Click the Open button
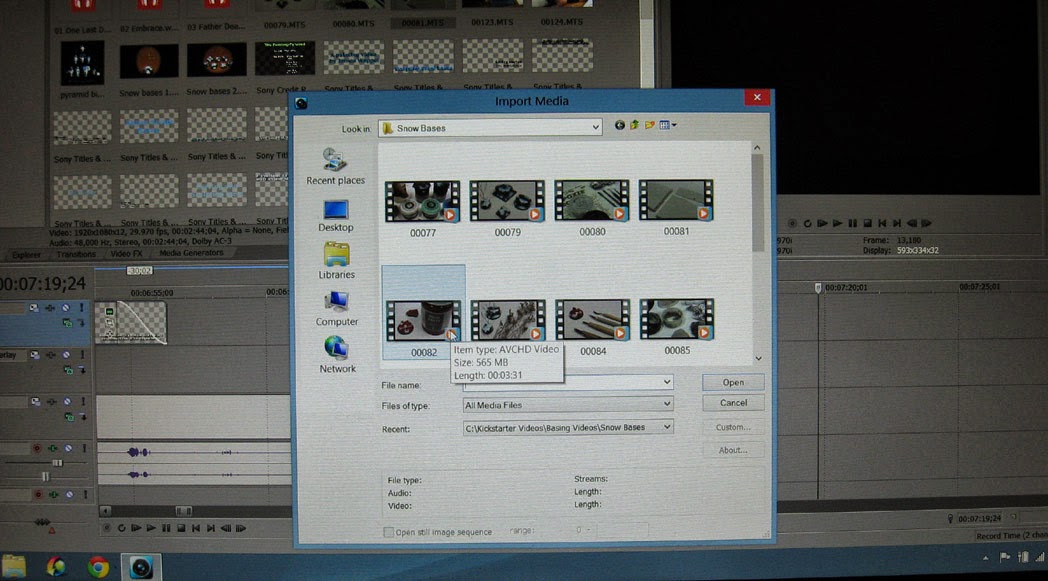Screen dimensions: 1048x581 click(x=733, y=382)
